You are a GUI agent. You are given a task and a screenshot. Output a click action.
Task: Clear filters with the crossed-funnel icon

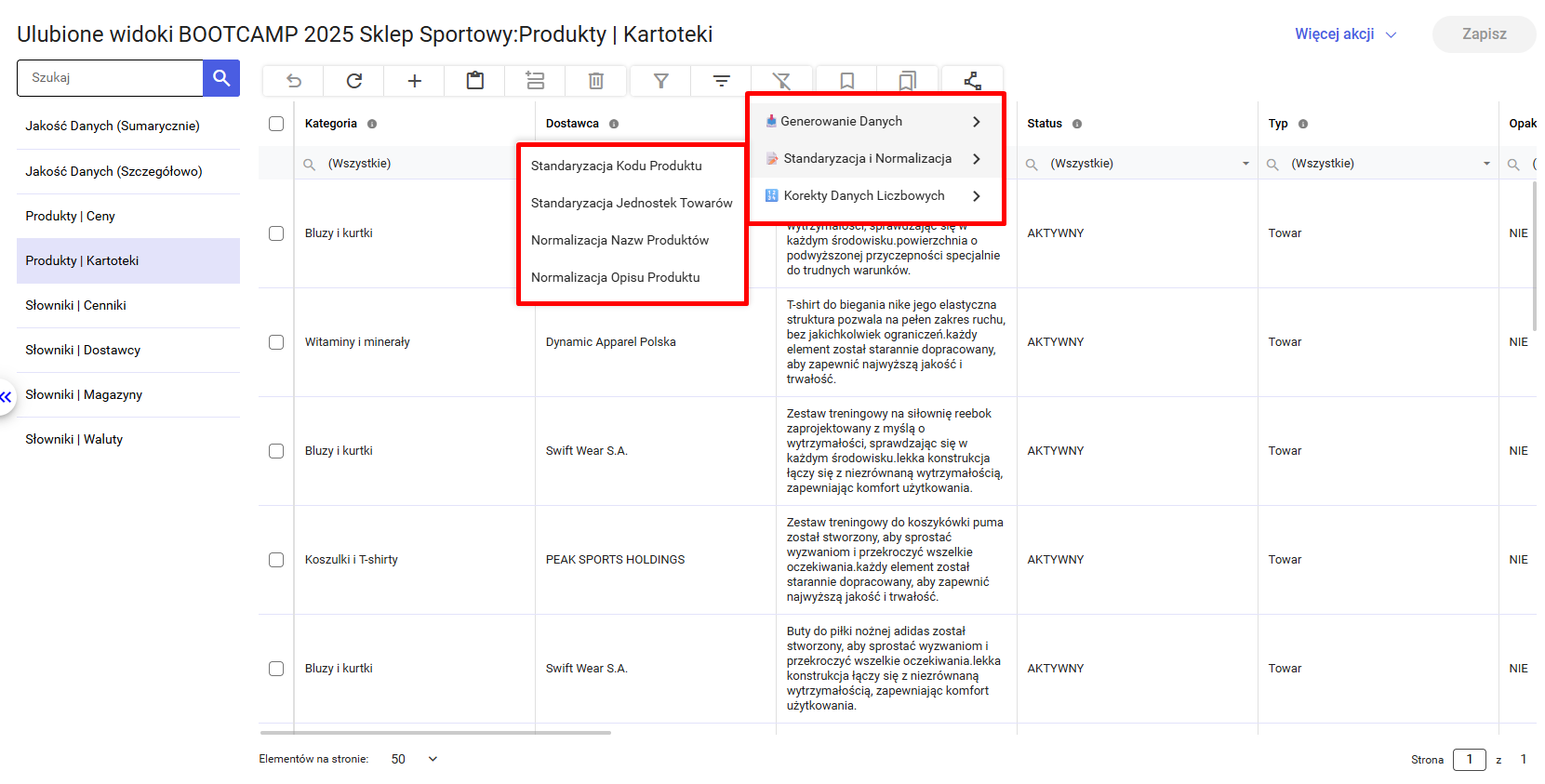coord(781,81)
